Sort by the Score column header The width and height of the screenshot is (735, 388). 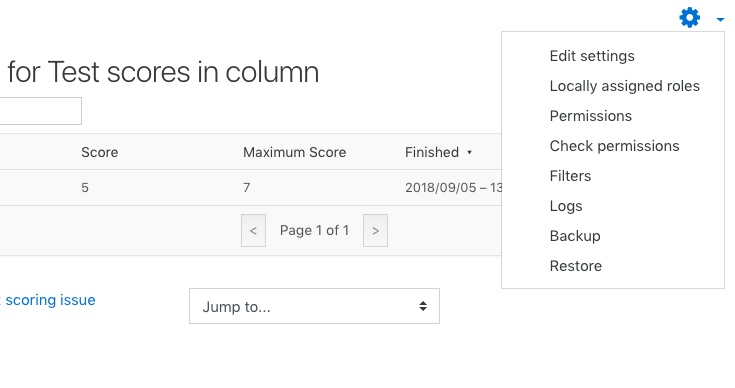(99, 152)
